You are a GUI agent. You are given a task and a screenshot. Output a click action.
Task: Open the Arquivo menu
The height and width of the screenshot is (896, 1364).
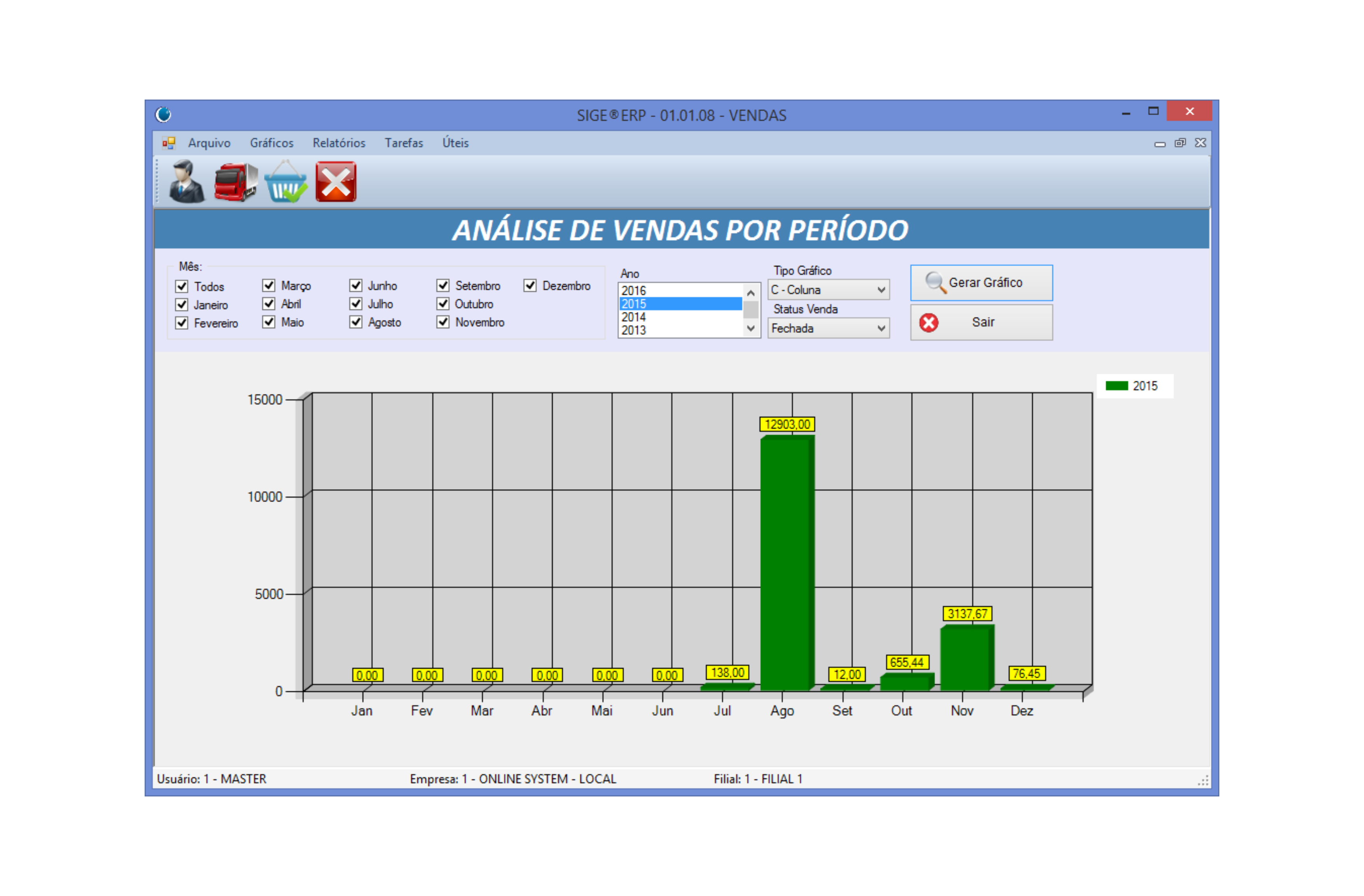[209, 143]
